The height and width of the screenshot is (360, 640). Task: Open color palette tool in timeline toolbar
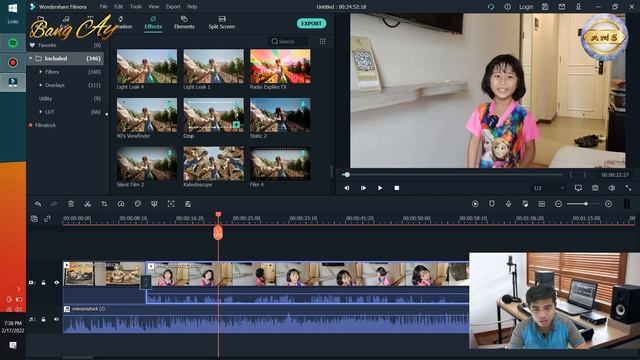(x=138, y=204)
